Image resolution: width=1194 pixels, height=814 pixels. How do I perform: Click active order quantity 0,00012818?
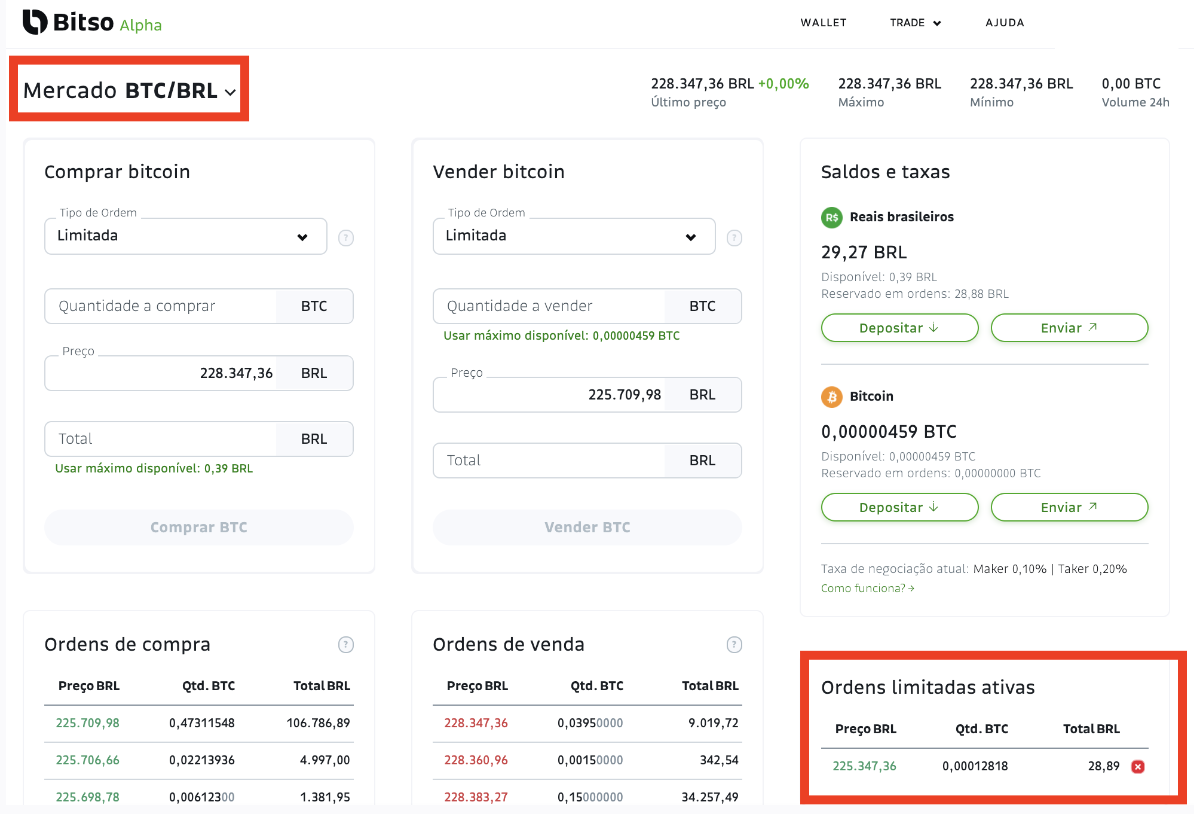975,767
